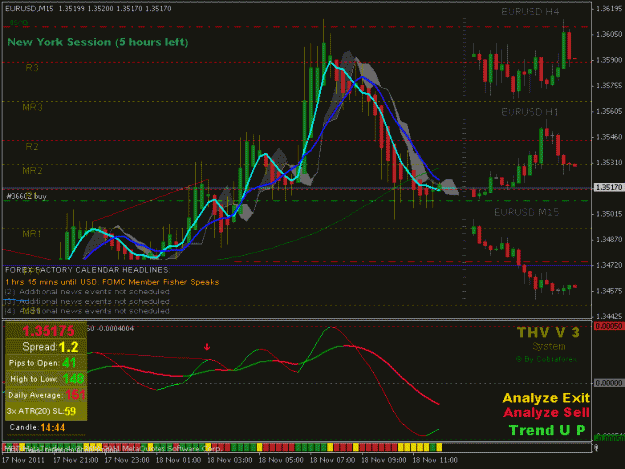625x469 pixels.
Task: Click the 'Candle: 14:44' countdown timer
Action: click(x=37, y=427)
